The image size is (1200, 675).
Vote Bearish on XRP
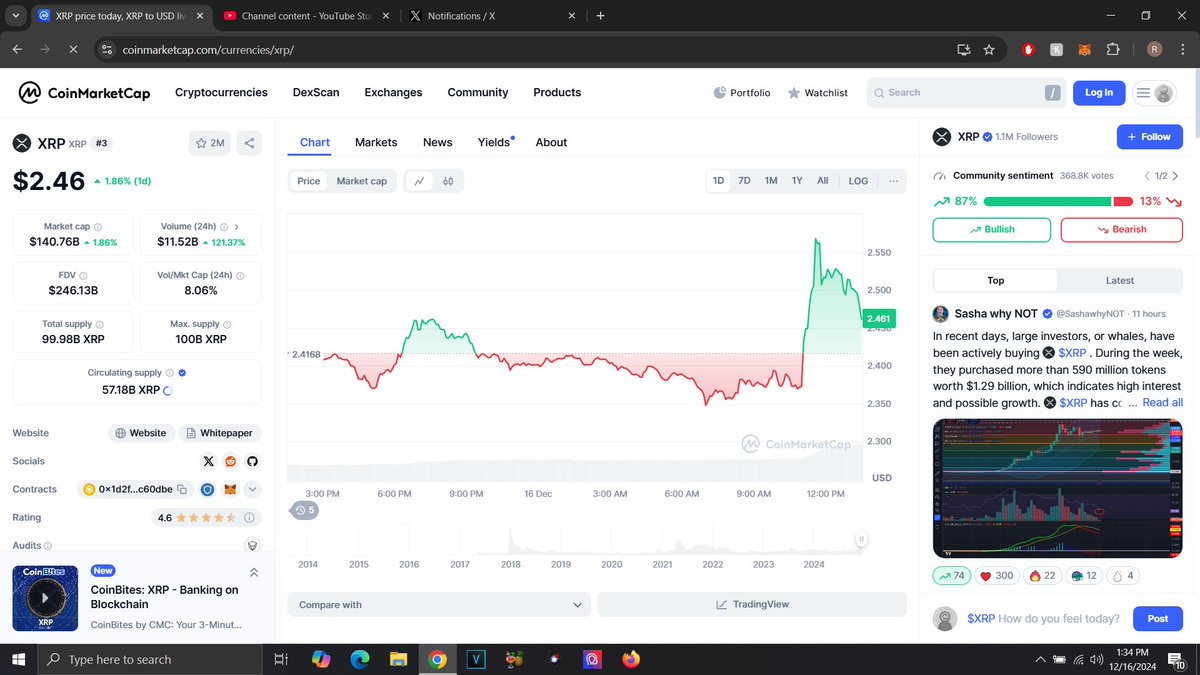coord(1121,229)
